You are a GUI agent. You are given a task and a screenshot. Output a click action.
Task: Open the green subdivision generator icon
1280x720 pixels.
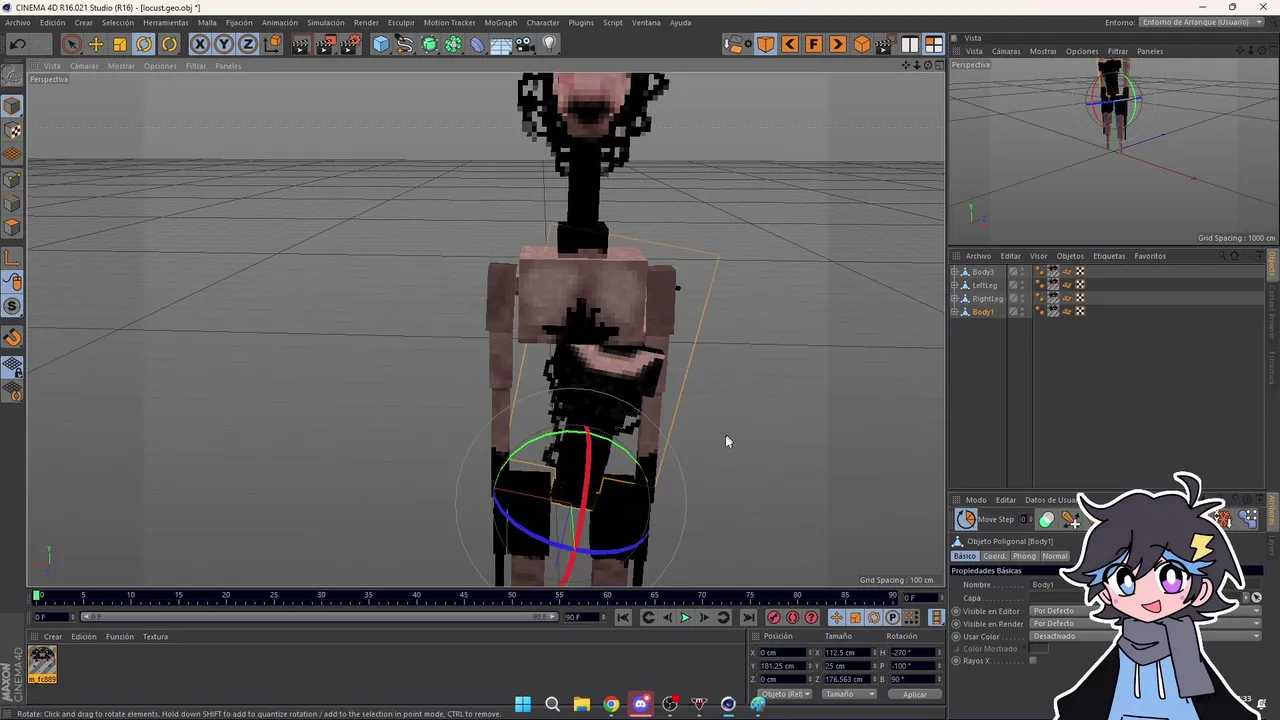(429, 44)
